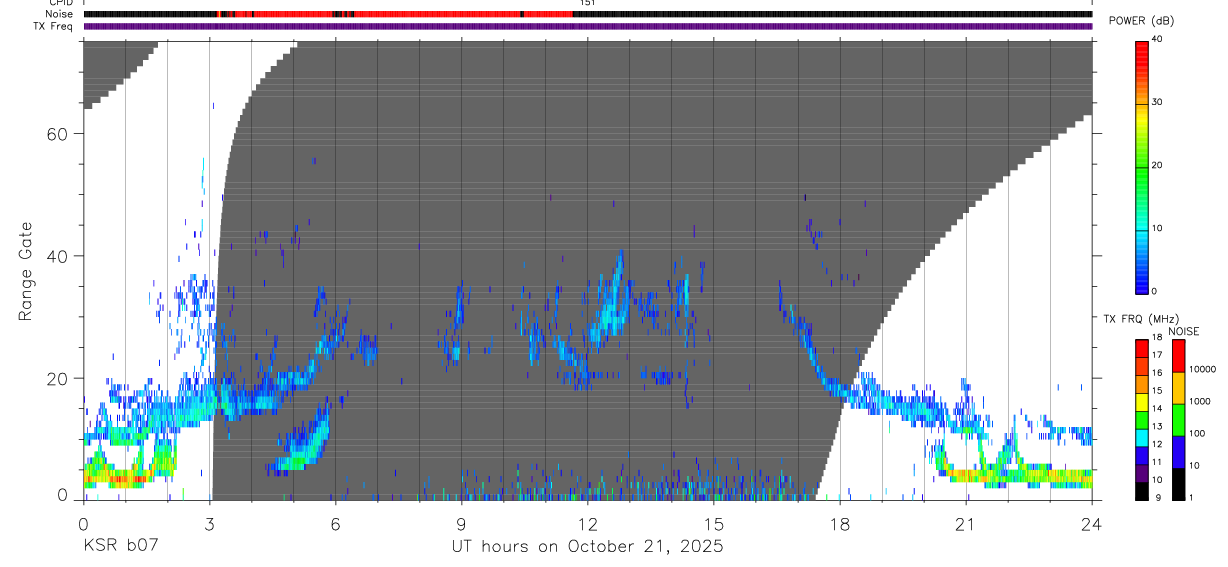
Task: Click the POWER (dB) color bar
Action: tap(1142, 167)
